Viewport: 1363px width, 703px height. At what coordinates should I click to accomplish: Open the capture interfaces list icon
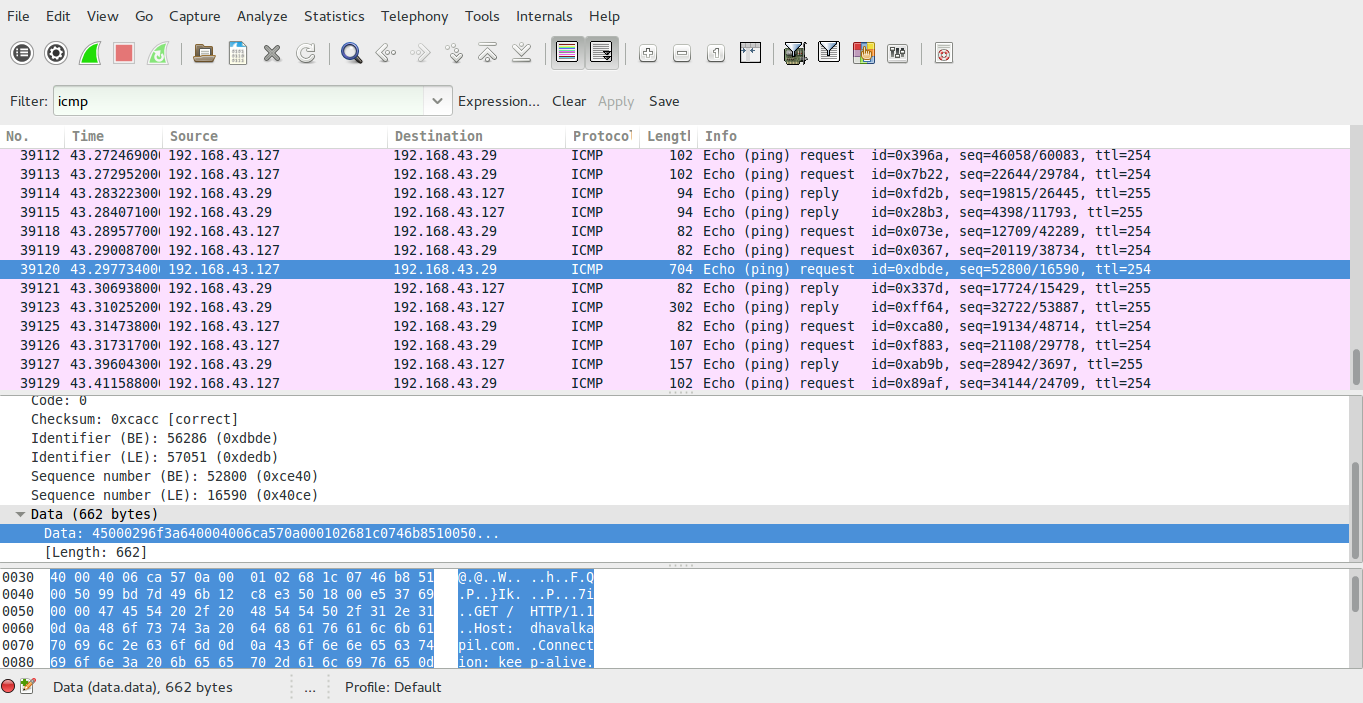22,53
